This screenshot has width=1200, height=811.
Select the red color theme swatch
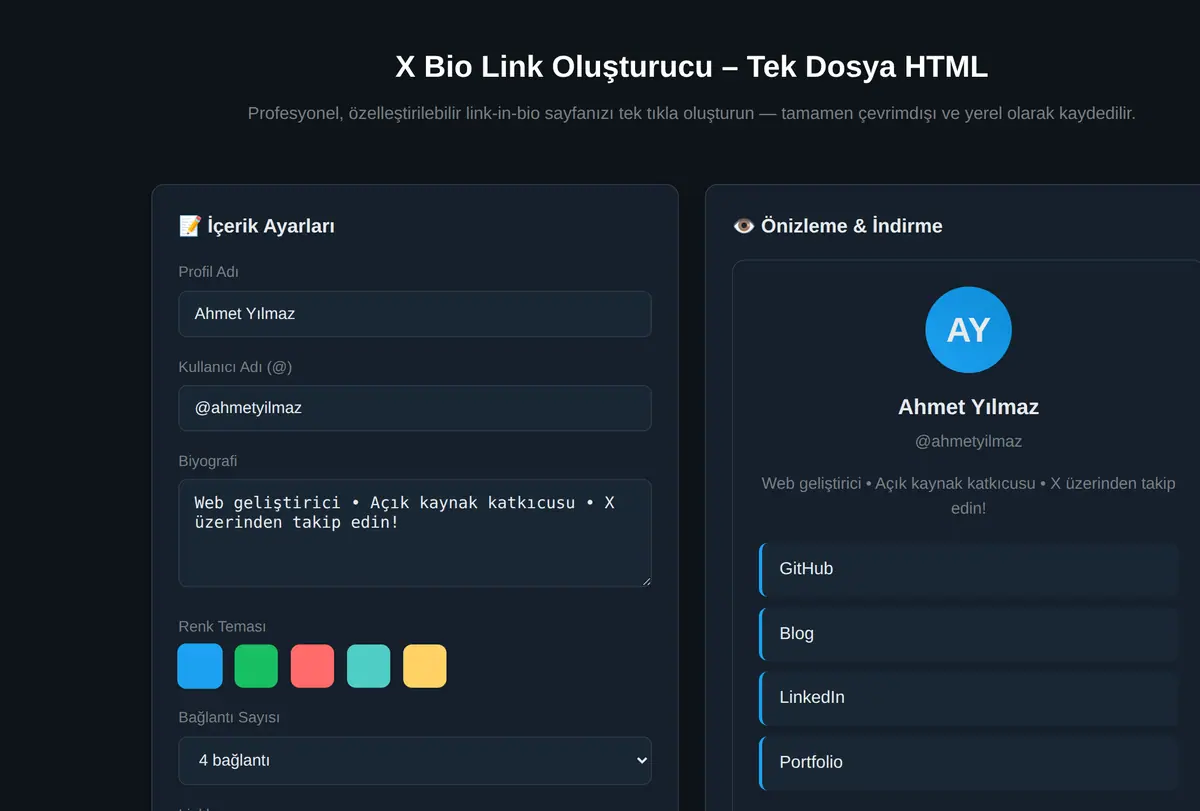(312, 666)
